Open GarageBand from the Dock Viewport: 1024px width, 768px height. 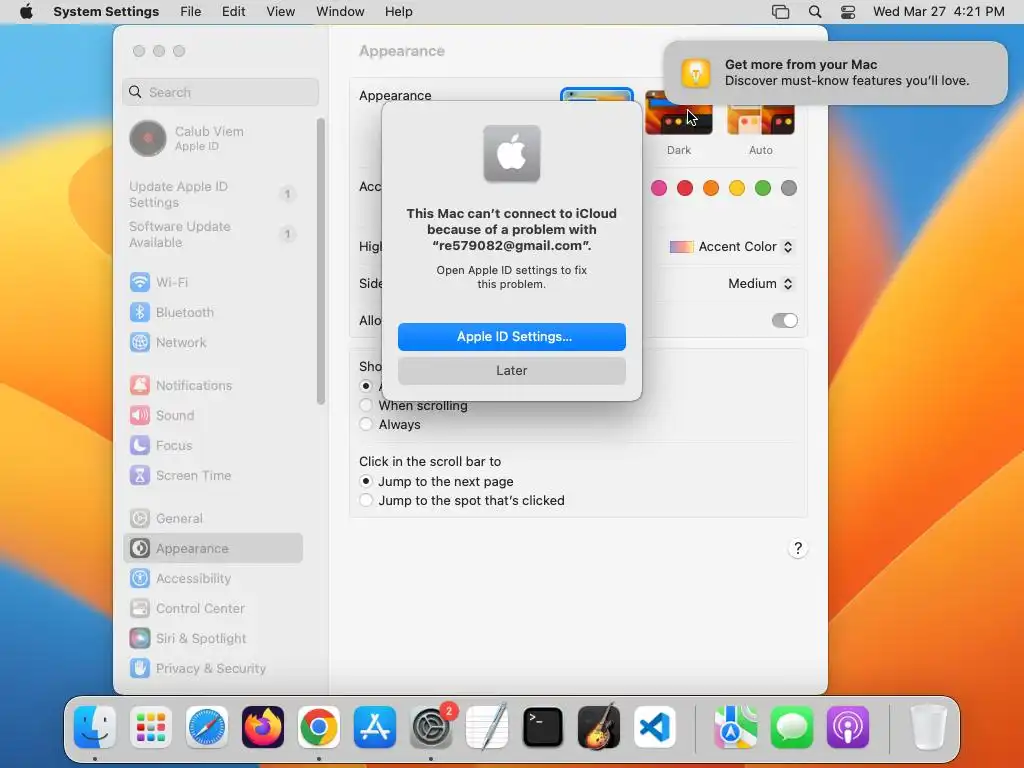coord(599,727)
